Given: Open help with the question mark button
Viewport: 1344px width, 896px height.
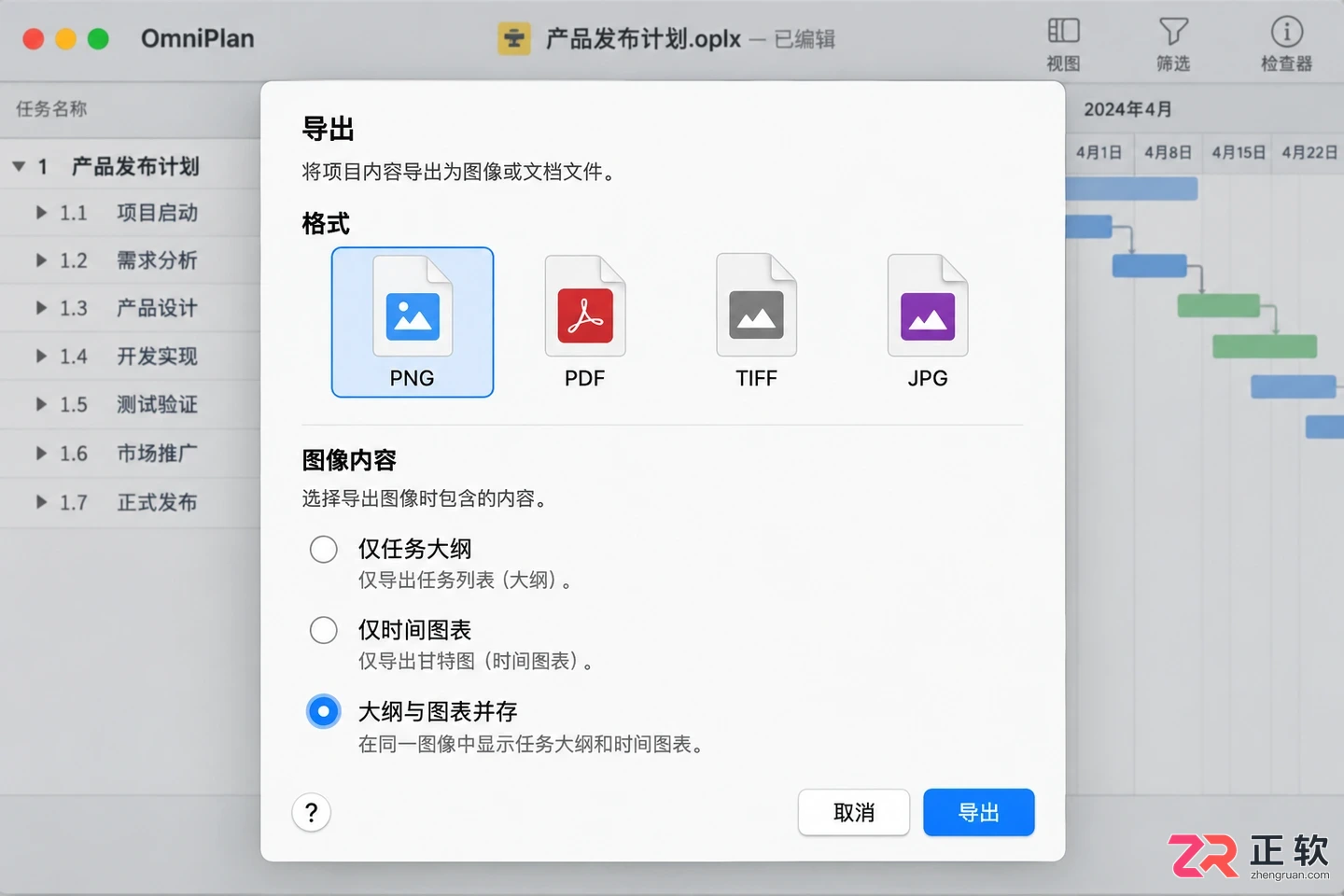Looking at the screenshot, I should point(312,813).
